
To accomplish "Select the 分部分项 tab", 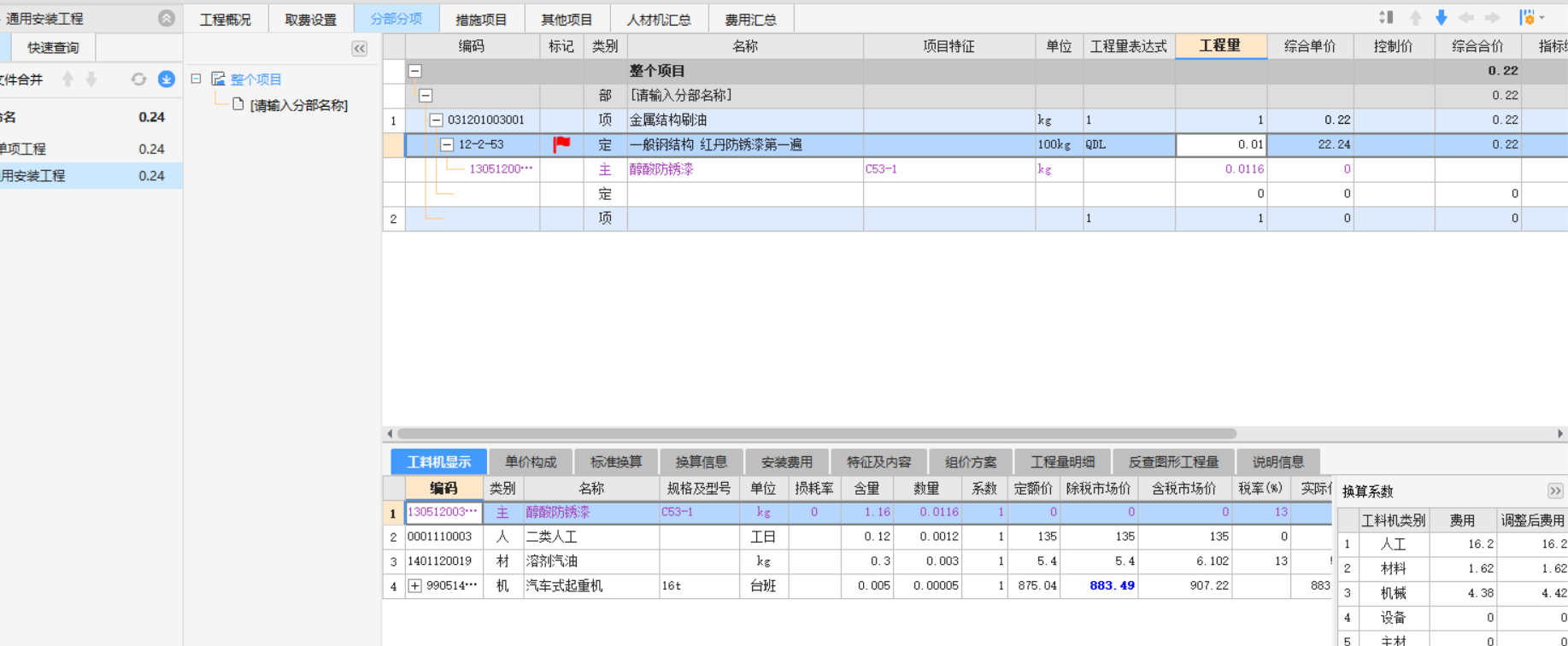I will [396, 19].
